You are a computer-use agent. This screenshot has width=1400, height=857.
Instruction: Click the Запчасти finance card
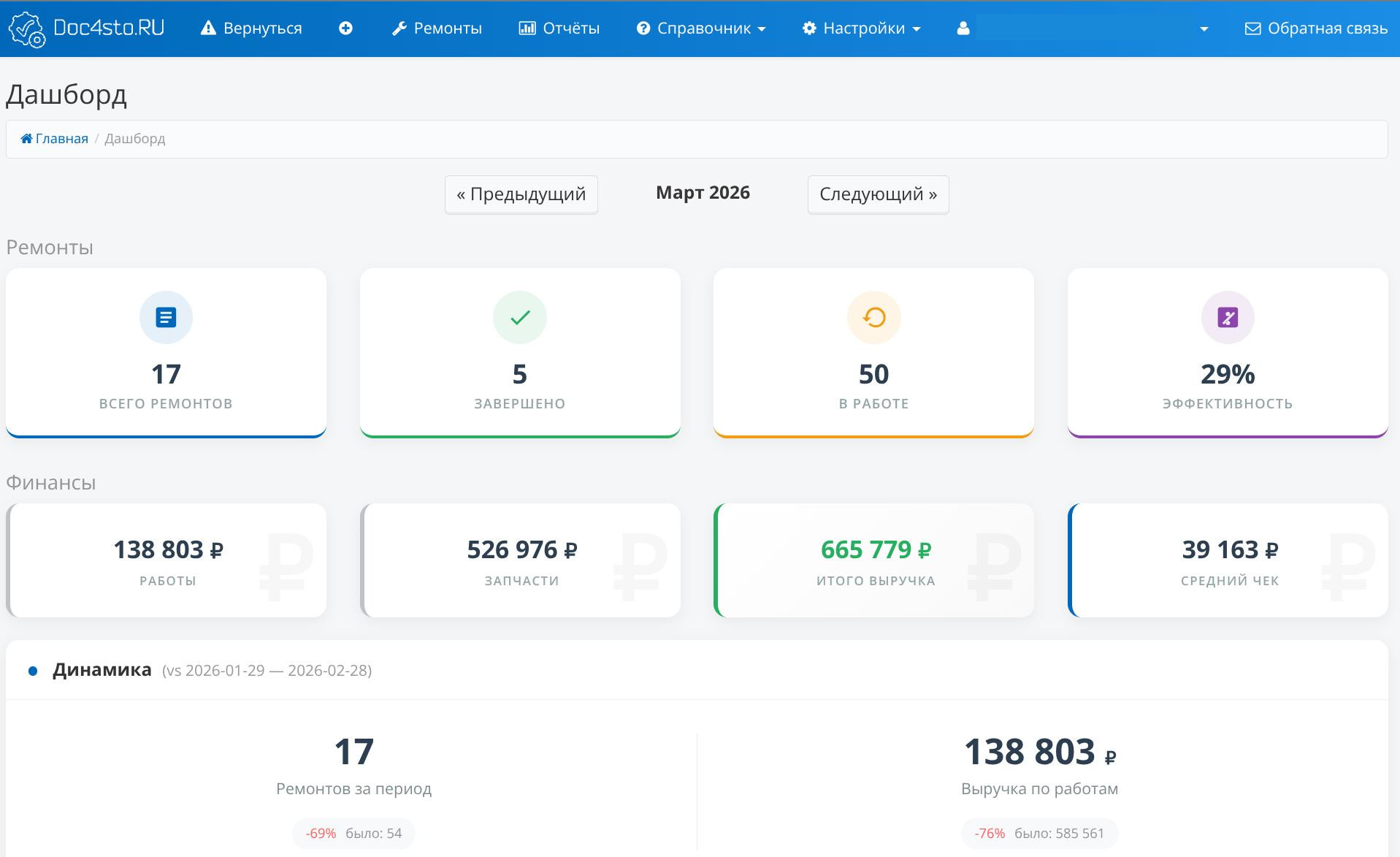pos(521,560)
